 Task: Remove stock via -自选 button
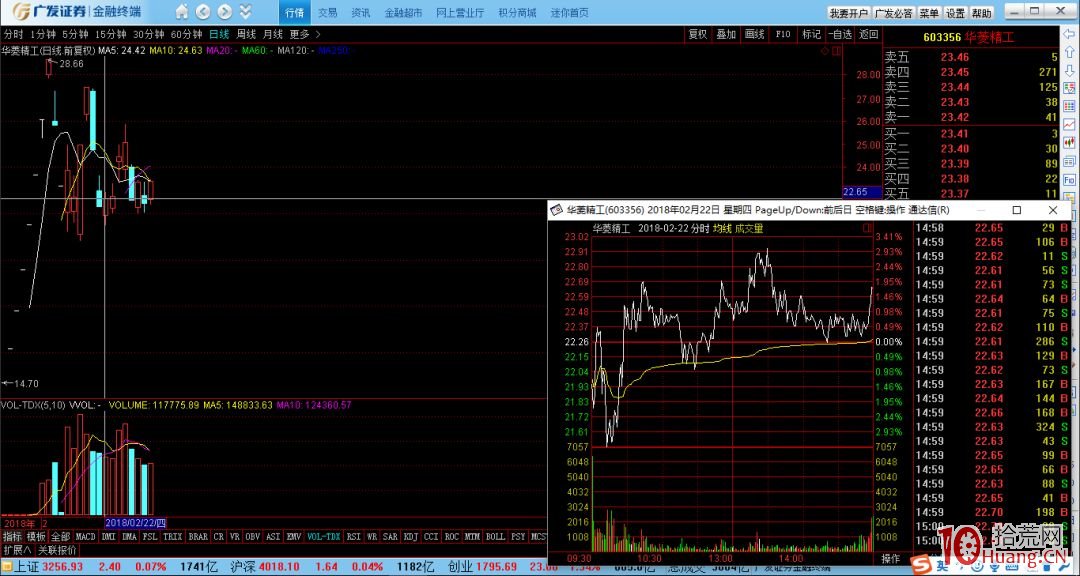(840, 34)
